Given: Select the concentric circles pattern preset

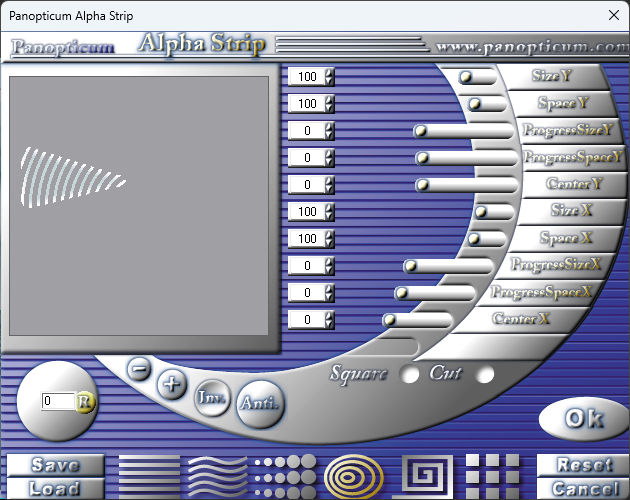Looking at the screenshot, I should tap(354, 477).
